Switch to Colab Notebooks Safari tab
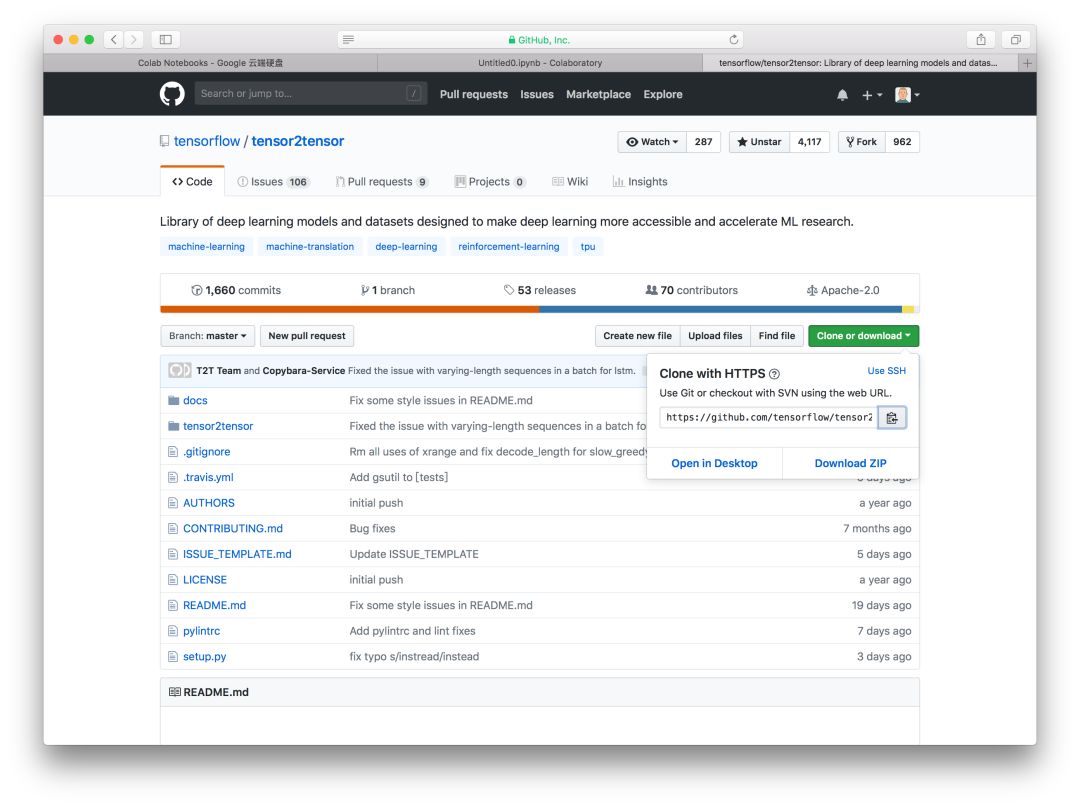The height and width of the screenshot is (807, 1080). (210, 63)
